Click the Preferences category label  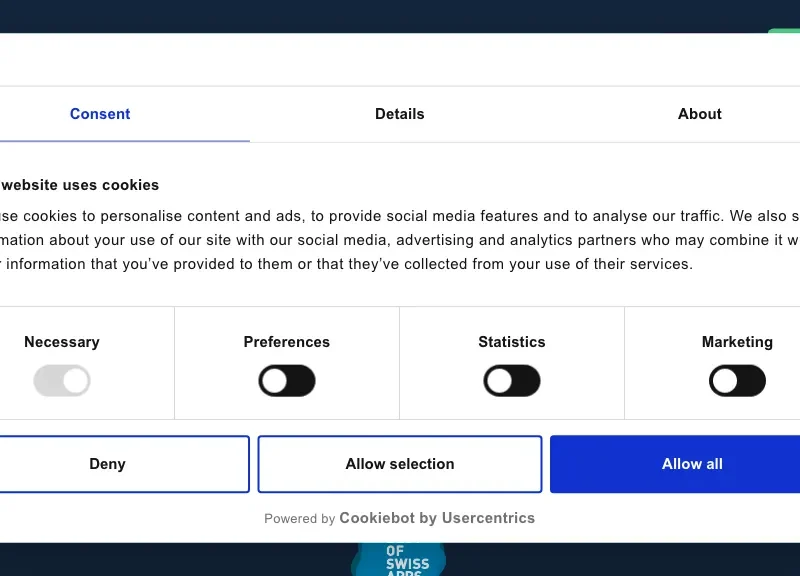point(287,342)
